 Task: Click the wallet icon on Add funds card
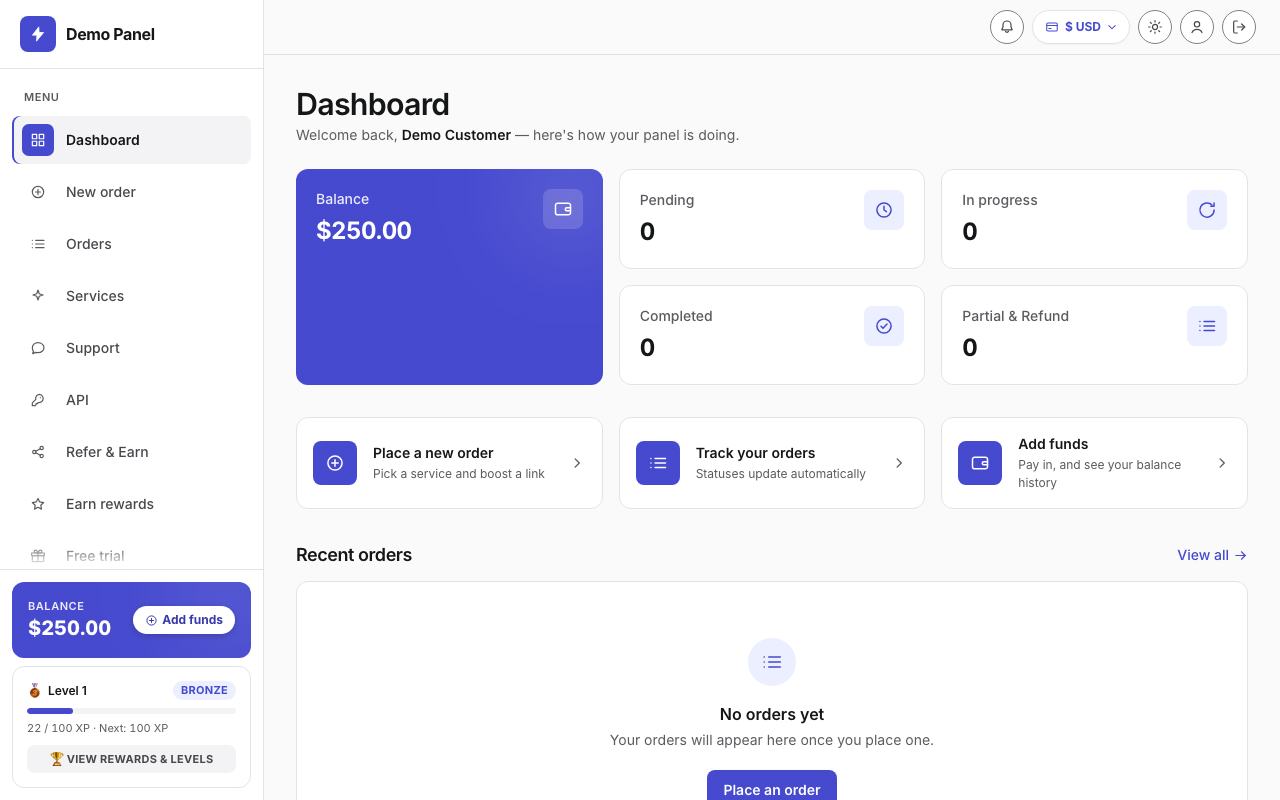pos(980,463)
